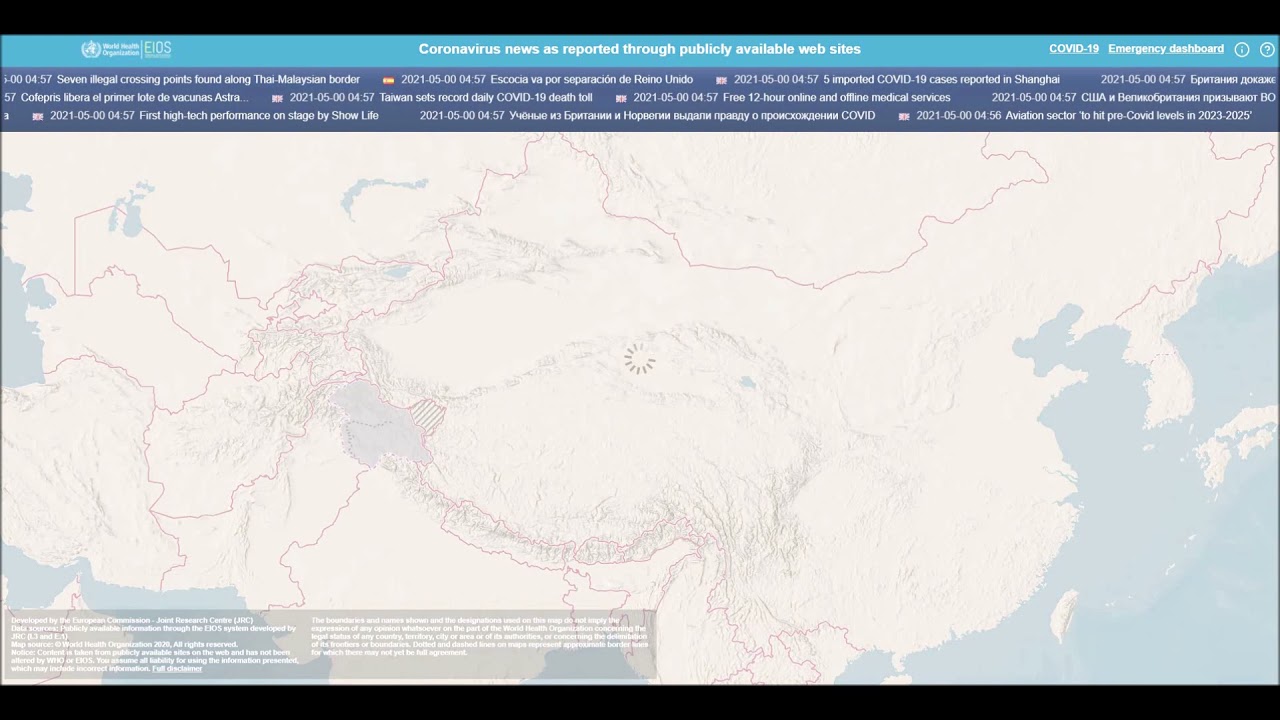Click the EIOS logo
Viewport: 1280px width, 720px height.
[158, 49]
